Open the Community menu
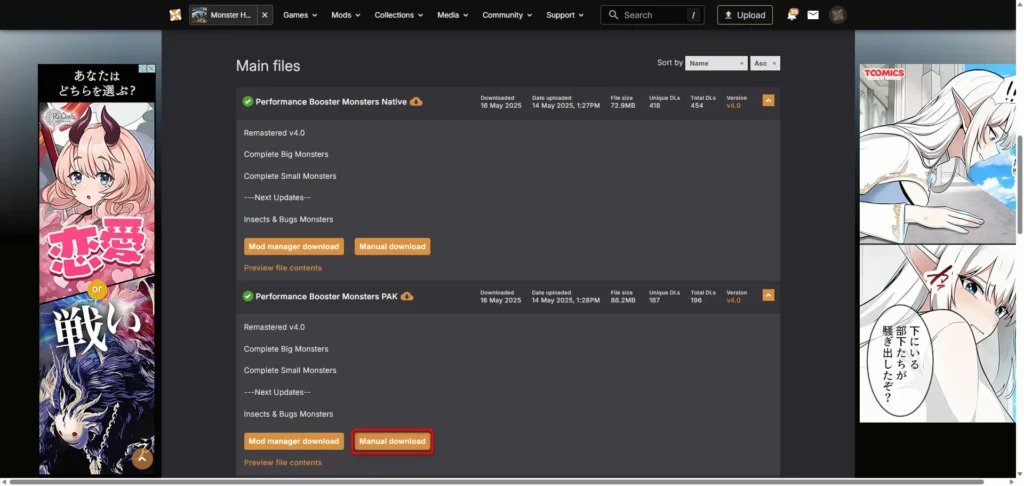 click(507, 15)
